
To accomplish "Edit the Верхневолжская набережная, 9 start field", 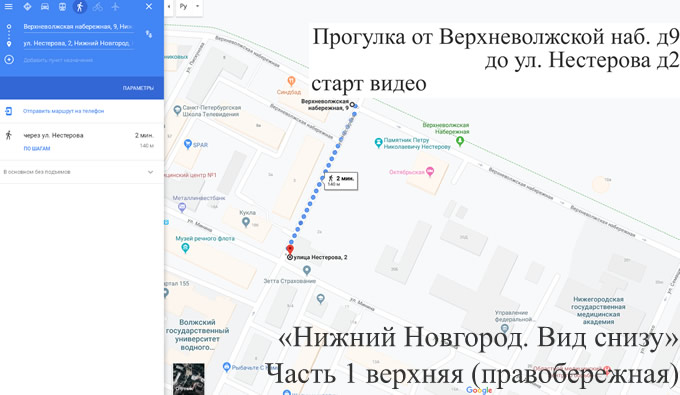I will [x=78, y=27].
